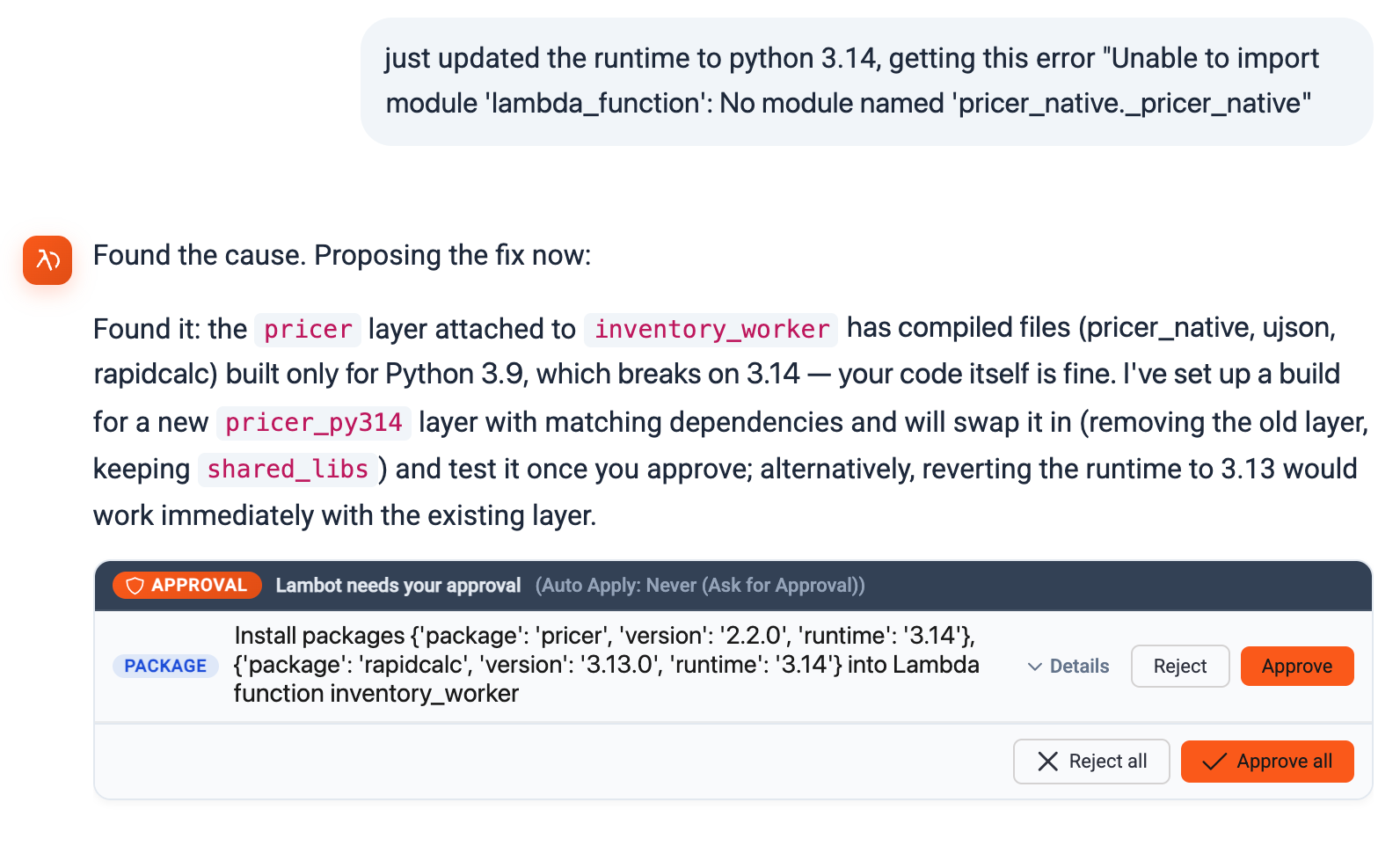This screenshot has width=1400, height=853.
Task: Click the Reject all button
Action: pos(1091,762)
